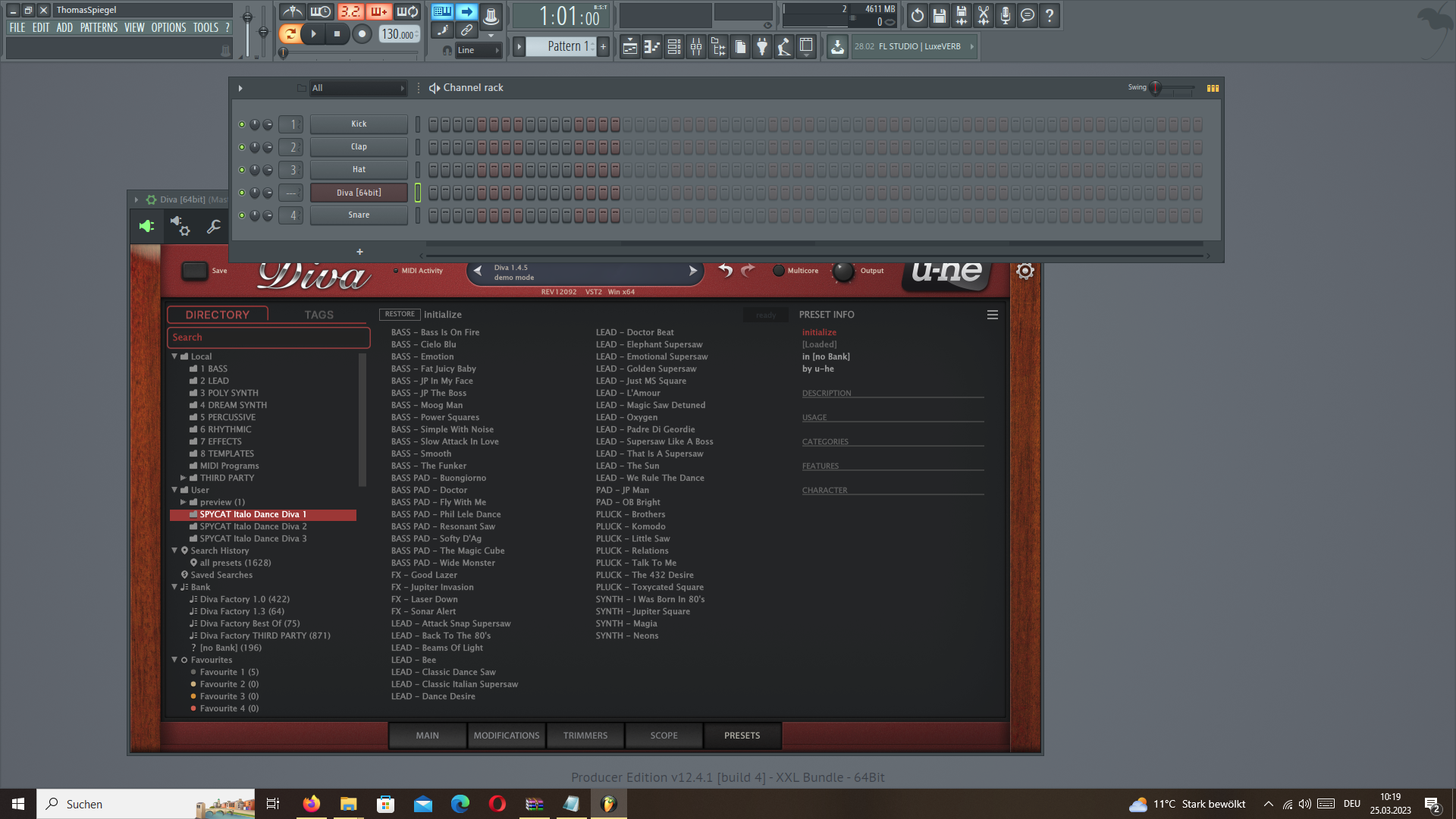Open the audio editor scissors icon
Image resolution: width=1456 pixels, height=819 pixels.
pyautogui.click(x=984, y=15)
